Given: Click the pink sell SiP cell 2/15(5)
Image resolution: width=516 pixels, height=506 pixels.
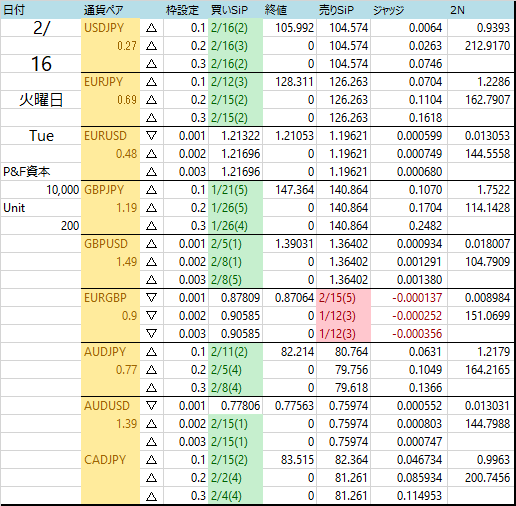Looking at the screenshot, I should 344,298.
